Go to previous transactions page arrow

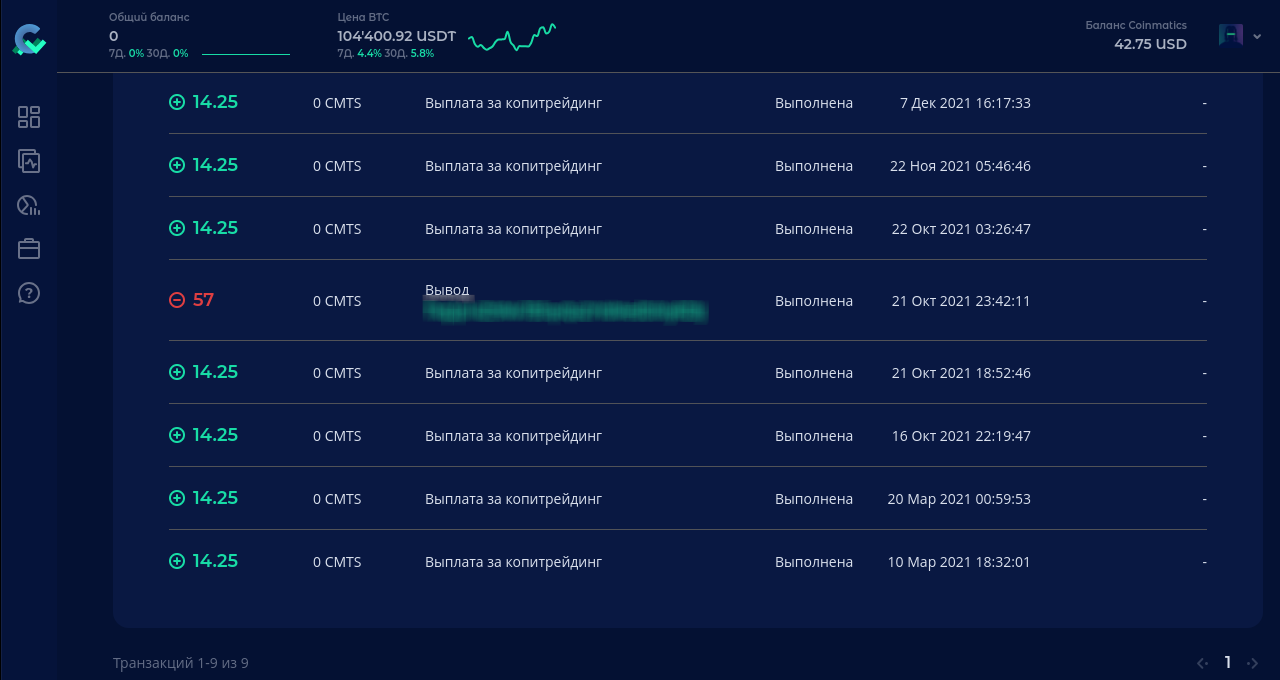pos(1203,663)
